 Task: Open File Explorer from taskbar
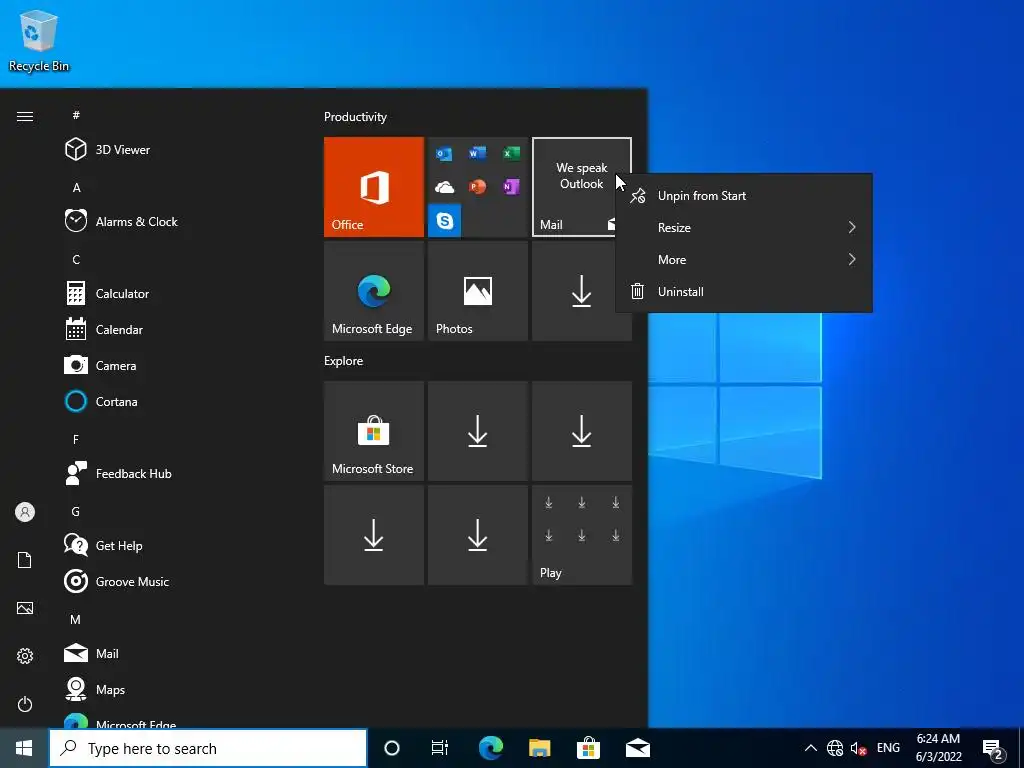[x=539, y=748]
